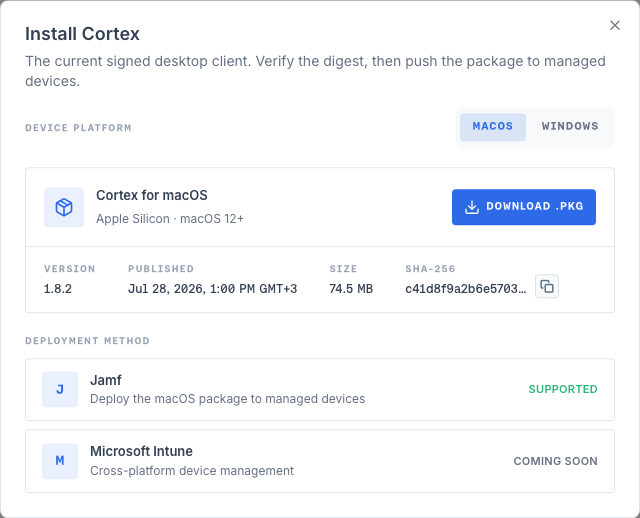The height and width of the screenshot is (518, 640).
Task: Click the SIZE column label
Action: click(343, 269)
